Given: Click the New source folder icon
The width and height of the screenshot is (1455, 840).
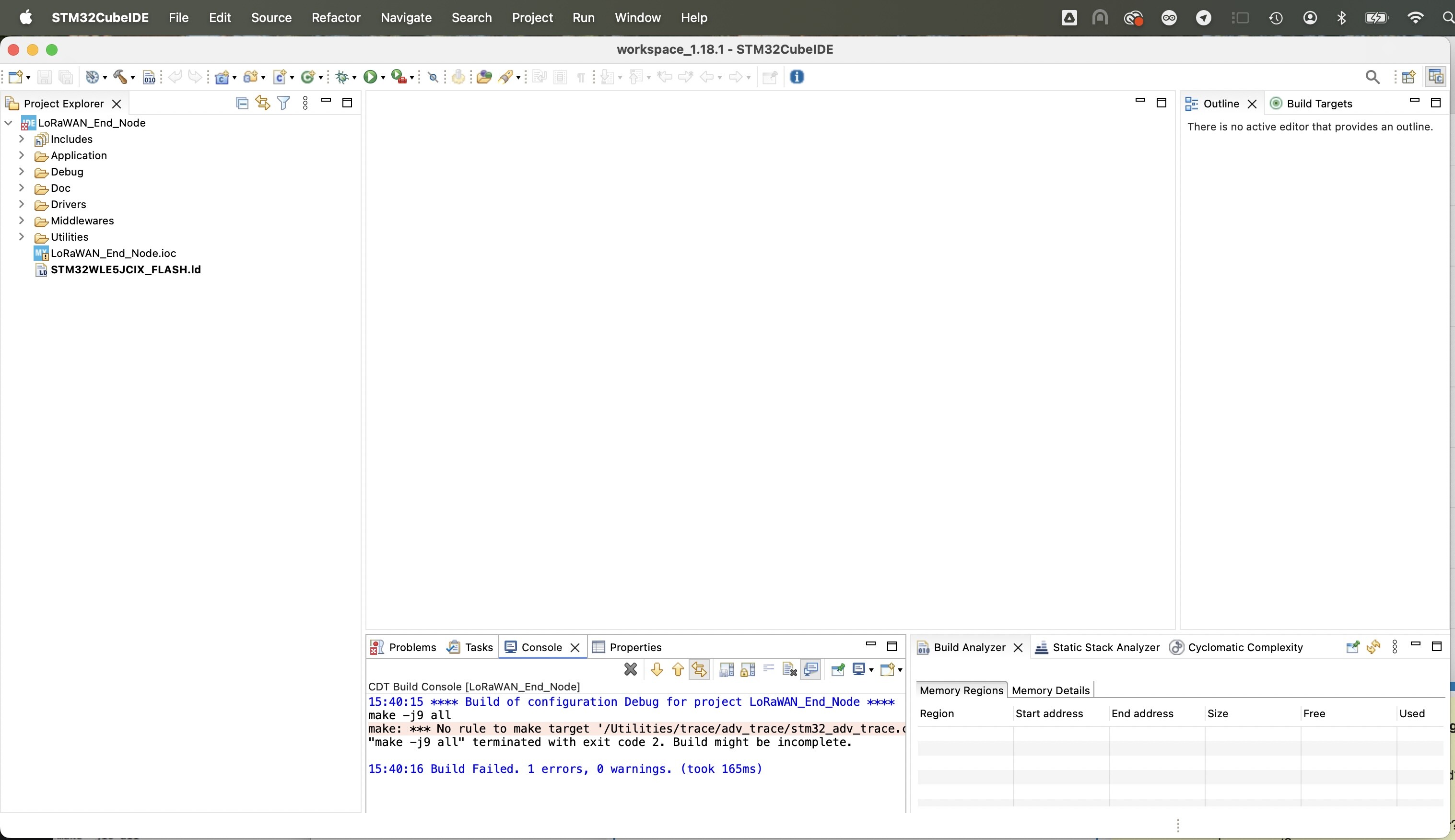Looking at the screenshot, I should (x=250, y=77).
